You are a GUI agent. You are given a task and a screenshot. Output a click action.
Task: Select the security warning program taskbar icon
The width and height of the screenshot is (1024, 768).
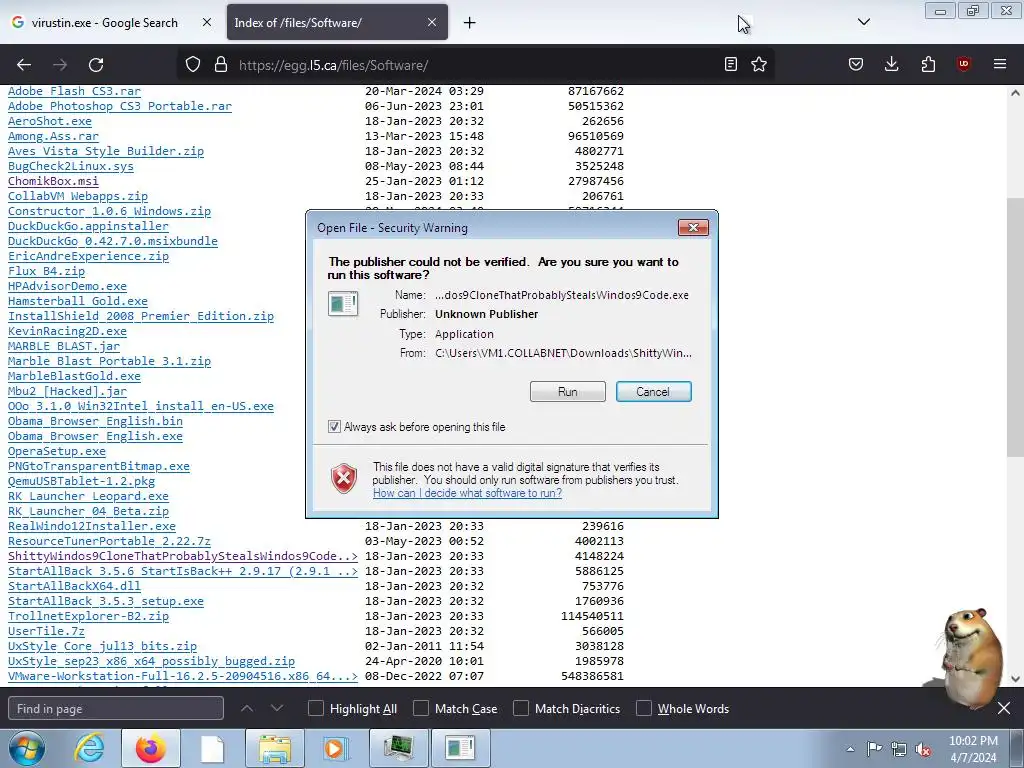pyautogui.click(x=460, y=748)
